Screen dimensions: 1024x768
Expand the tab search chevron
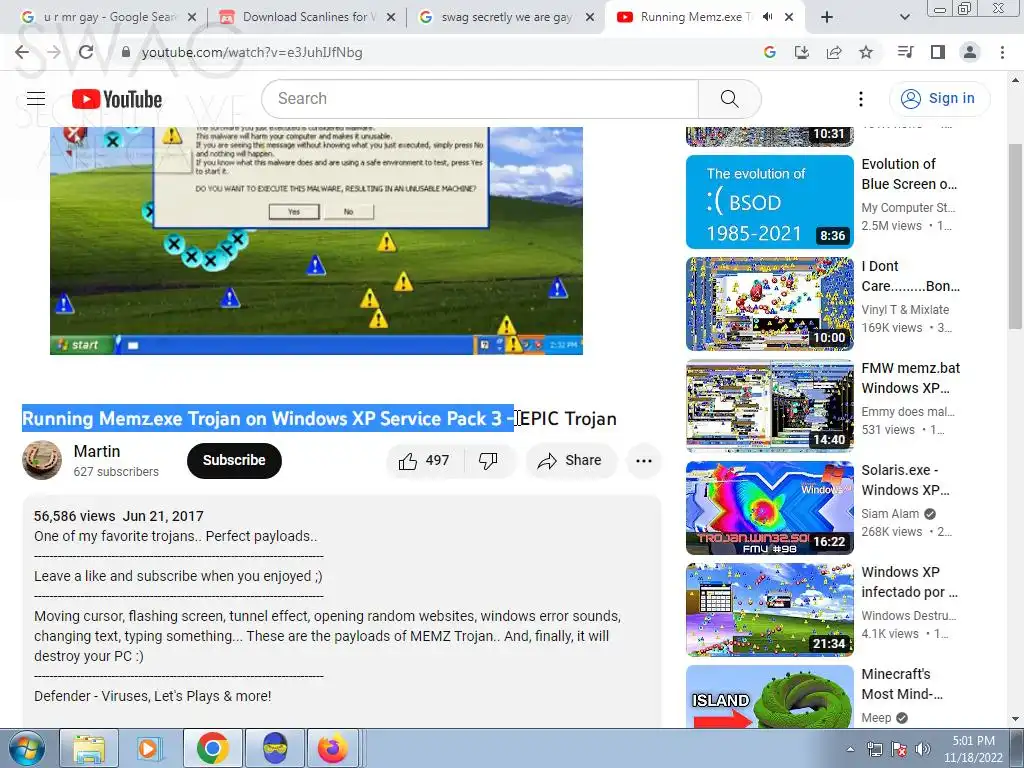pos(904,18)
